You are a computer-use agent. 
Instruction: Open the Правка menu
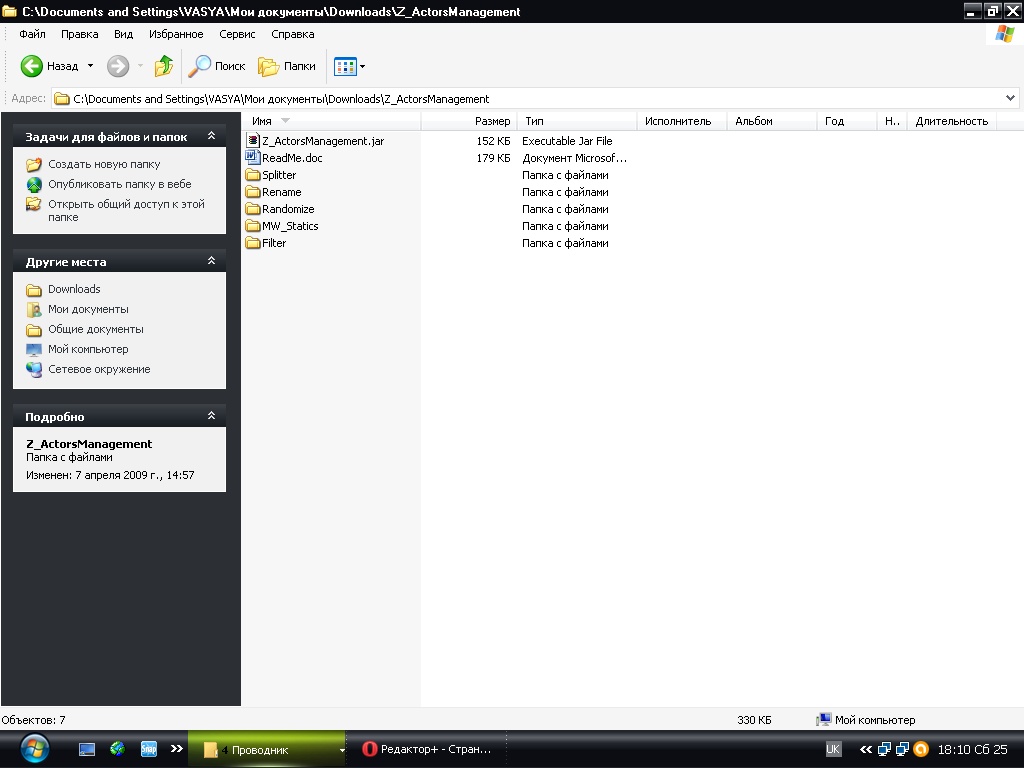(80, 34)
